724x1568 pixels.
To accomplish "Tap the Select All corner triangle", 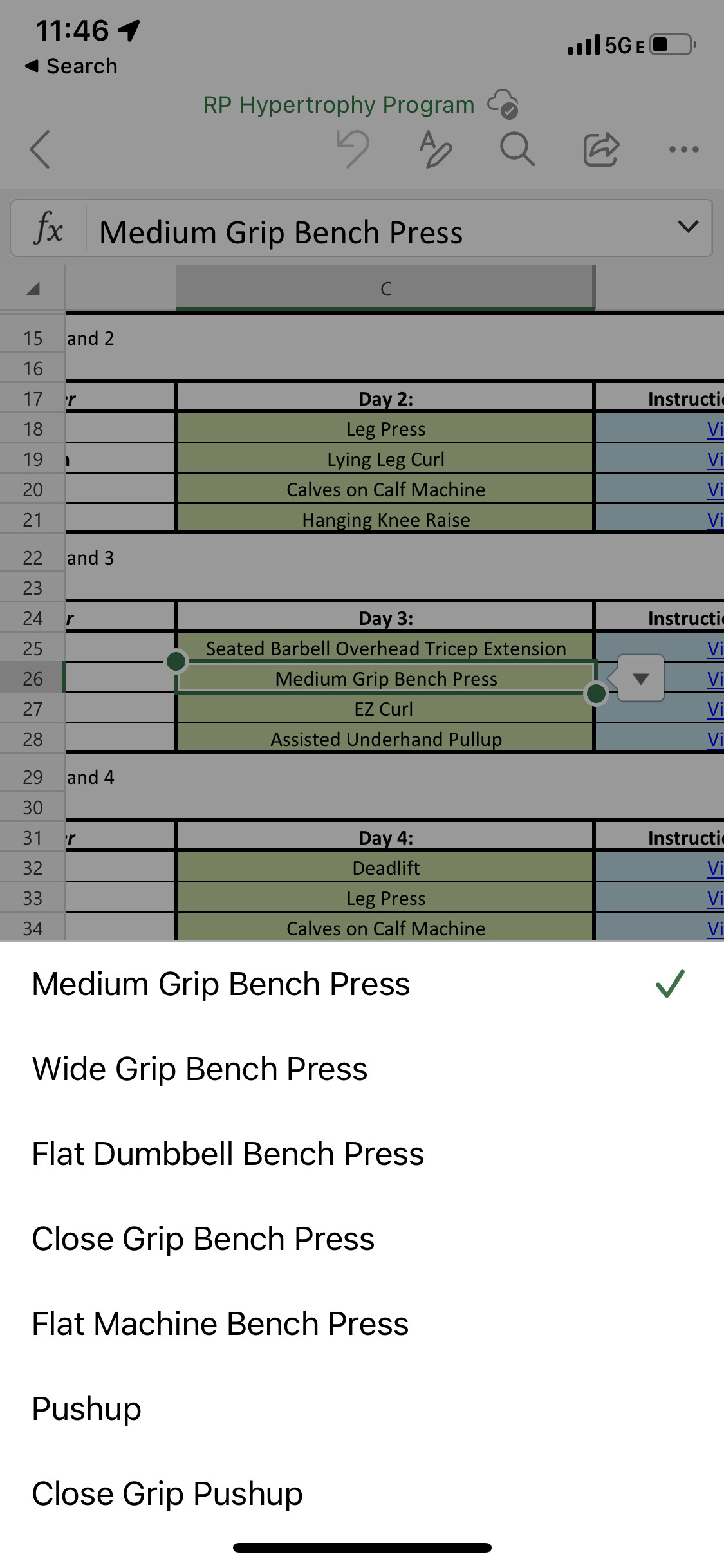I will point(33,288).
